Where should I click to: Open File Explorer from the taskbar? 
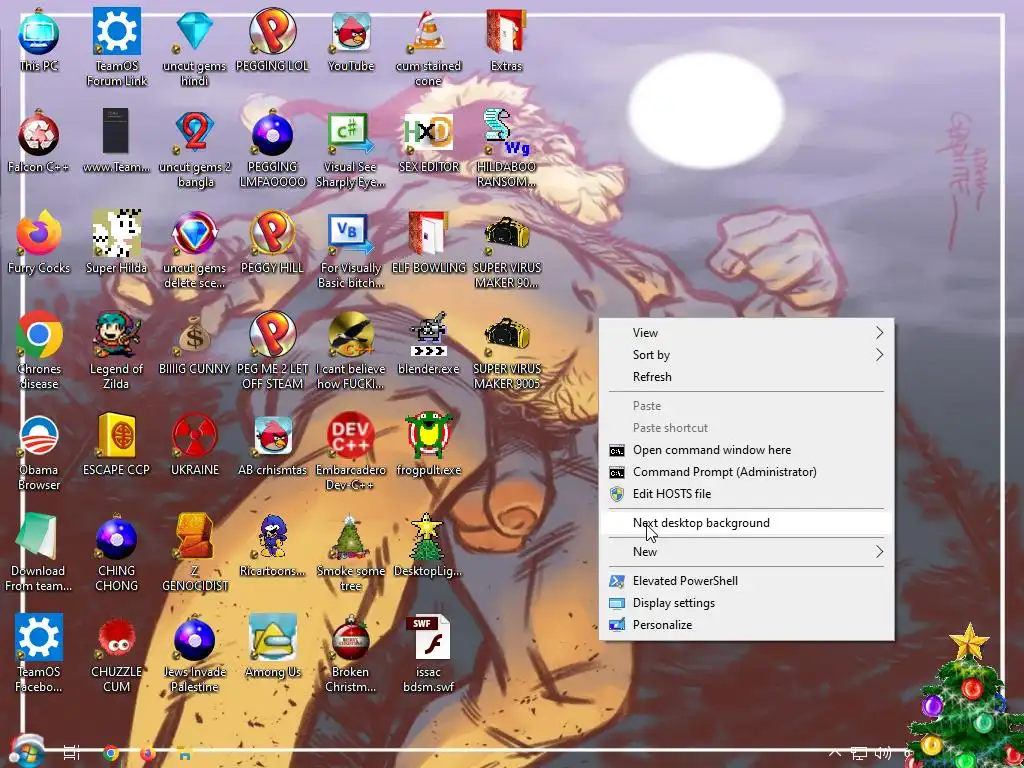[x=185, y=753]
